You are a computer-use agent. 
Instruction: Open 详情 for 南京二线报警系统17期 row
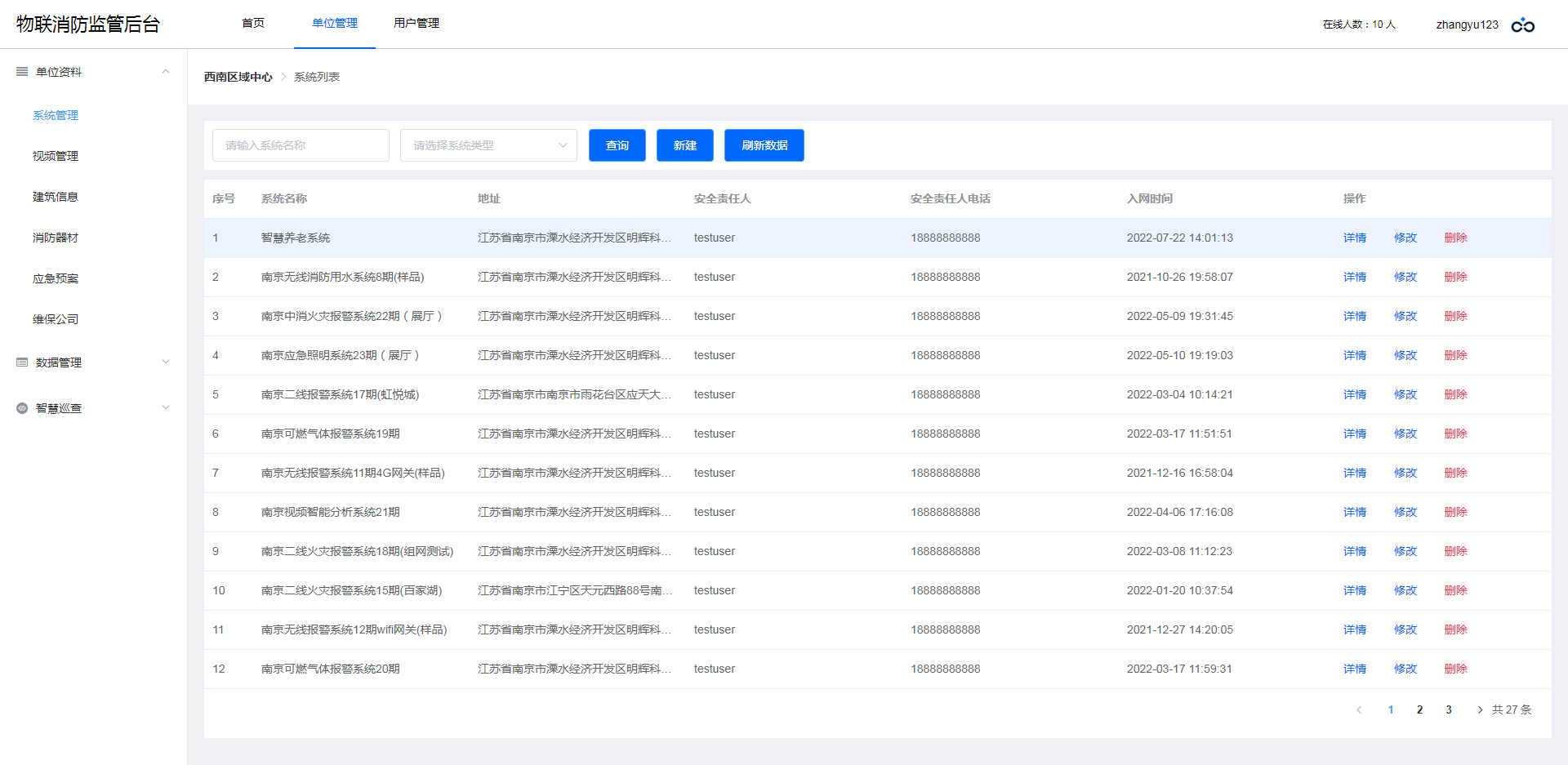(1355, 394)
